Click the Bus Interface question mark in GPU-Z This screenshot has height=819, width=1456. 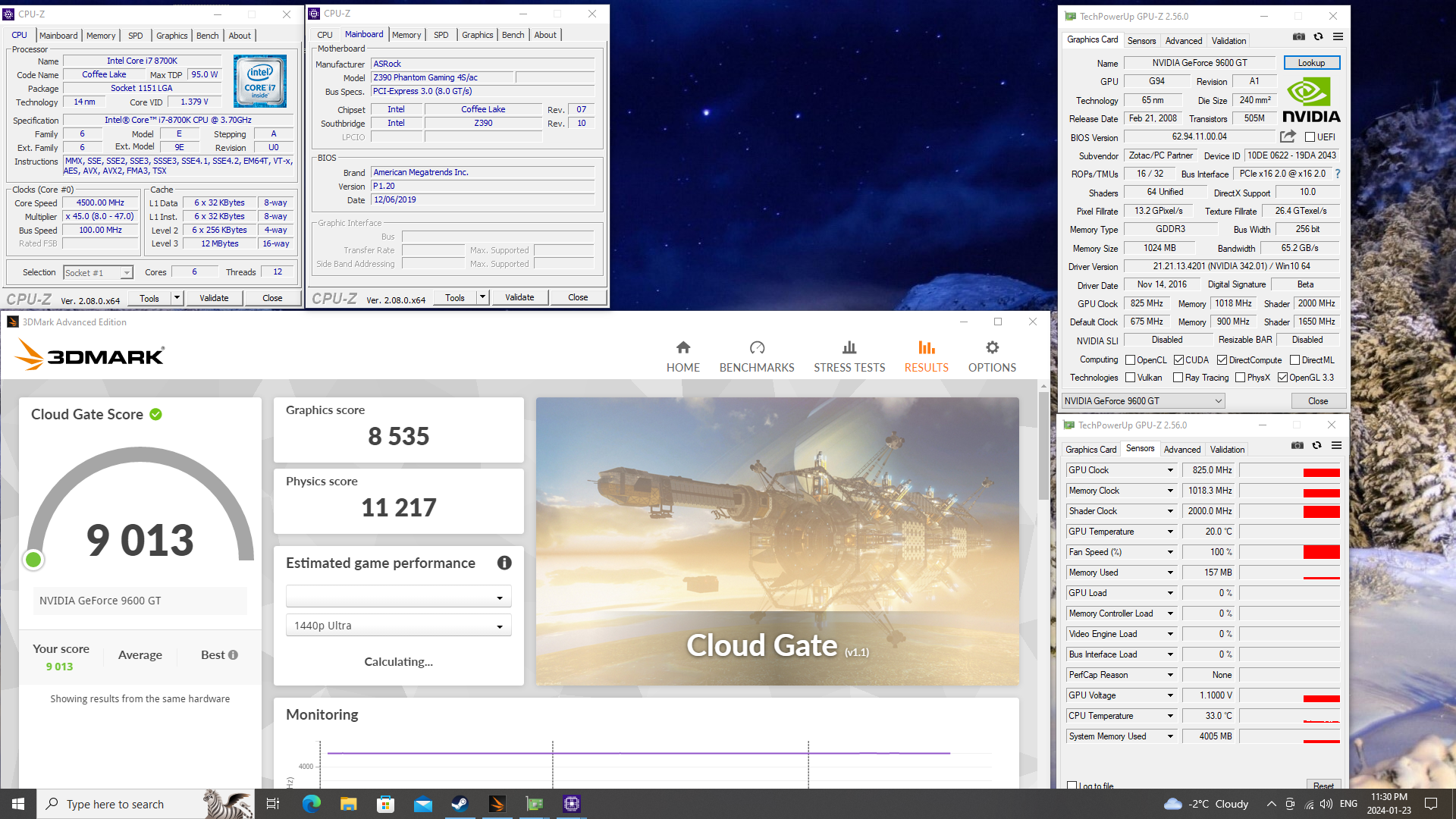(1337, 174)
